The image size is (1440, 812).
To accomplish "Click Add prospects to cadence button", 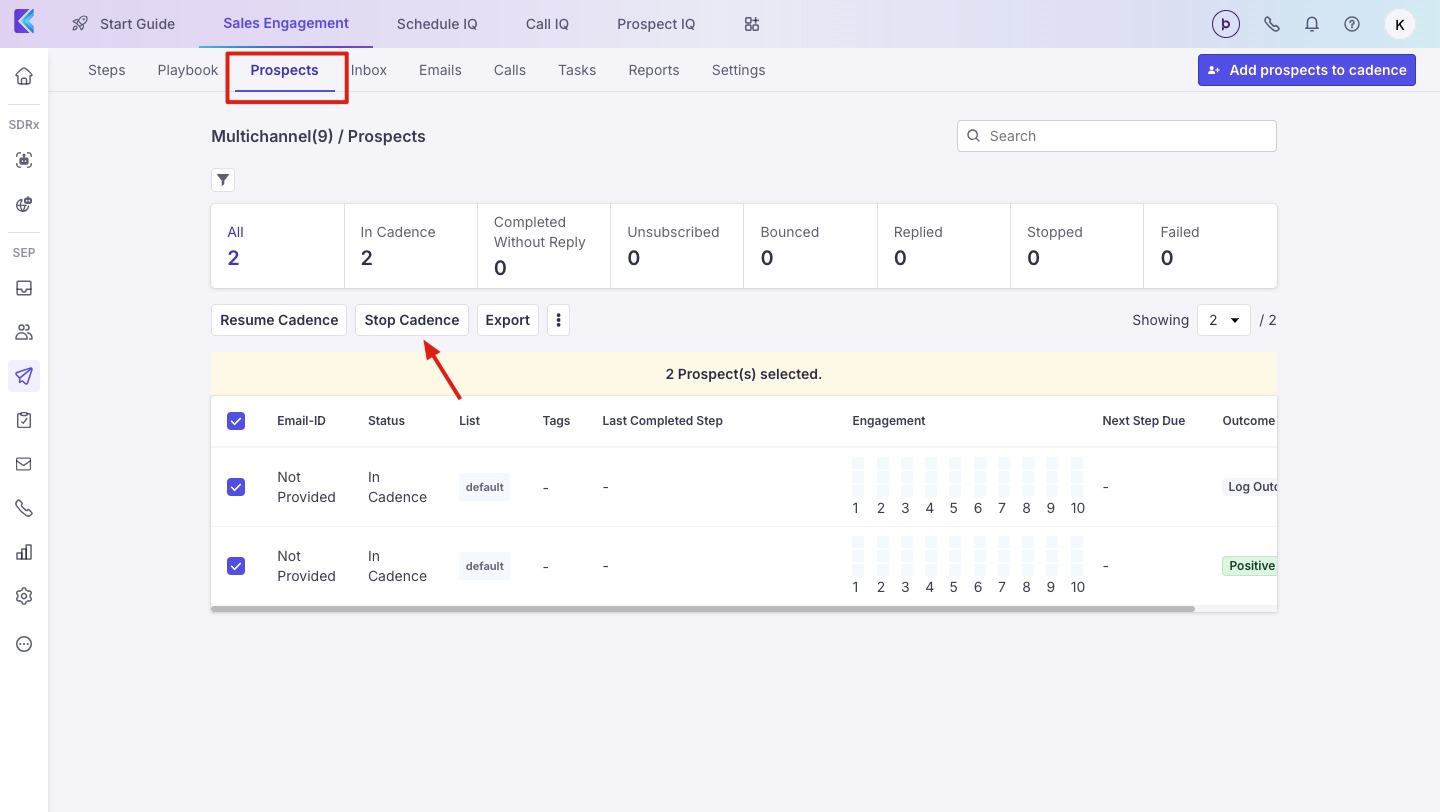I will point(1307,70).
